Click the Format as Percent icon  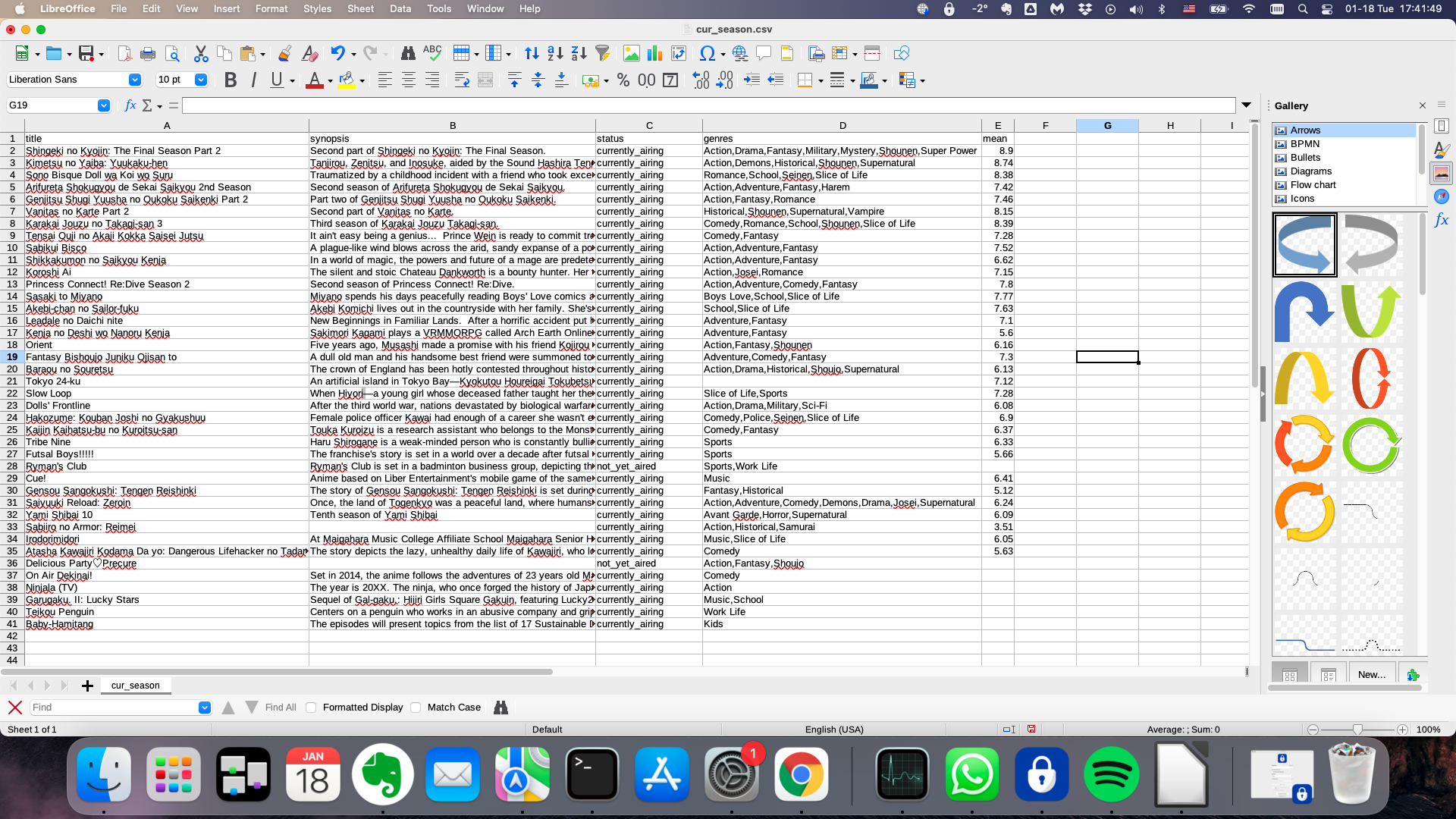click(623, 80)
